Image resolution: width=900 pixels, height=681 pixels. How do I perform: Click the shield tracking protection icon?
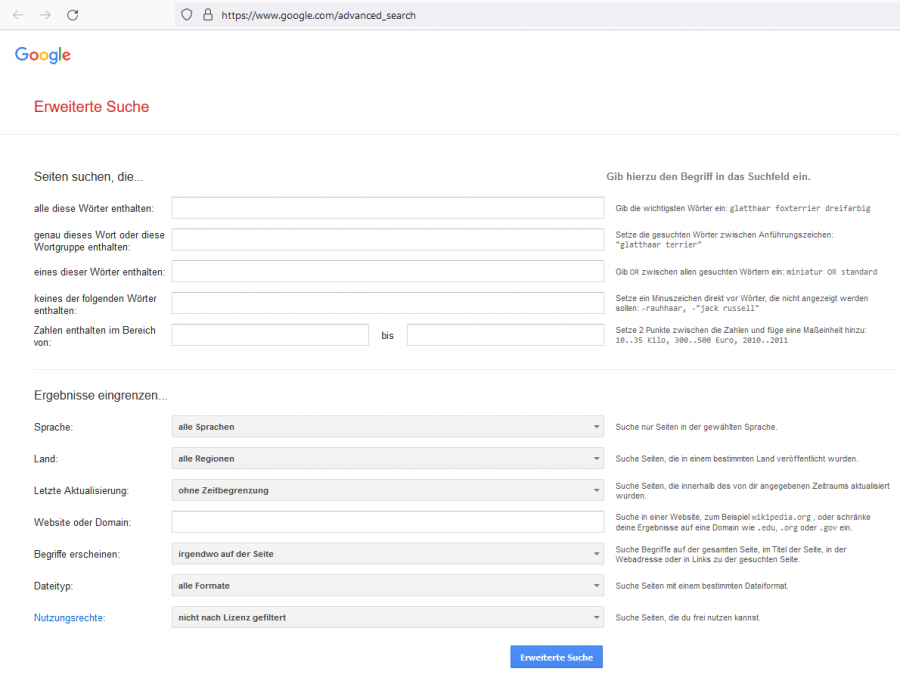coord(186,15)
